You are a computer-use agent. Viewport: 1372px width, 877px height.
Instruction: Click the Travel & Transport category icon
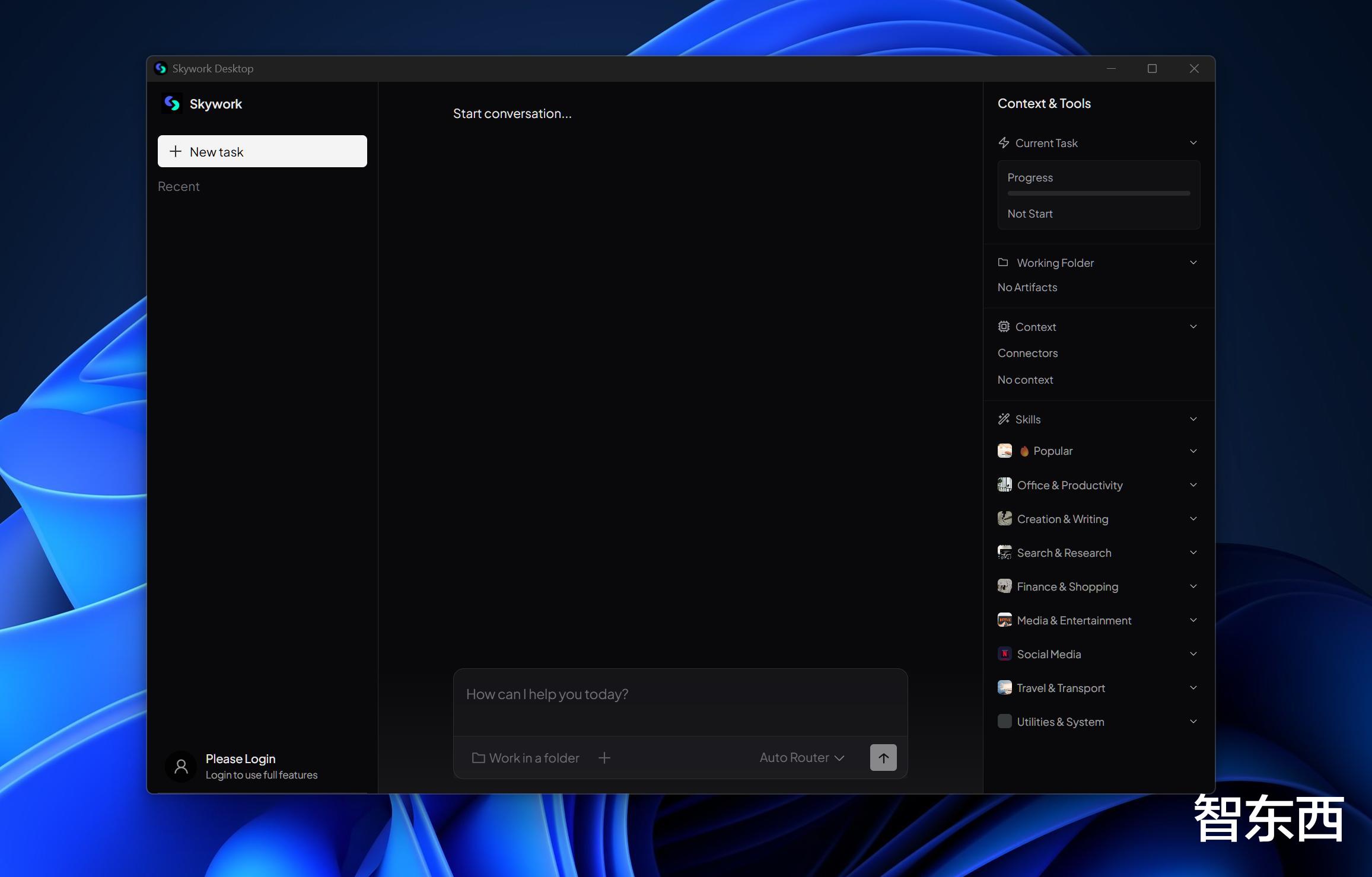tap(1004, 688)
